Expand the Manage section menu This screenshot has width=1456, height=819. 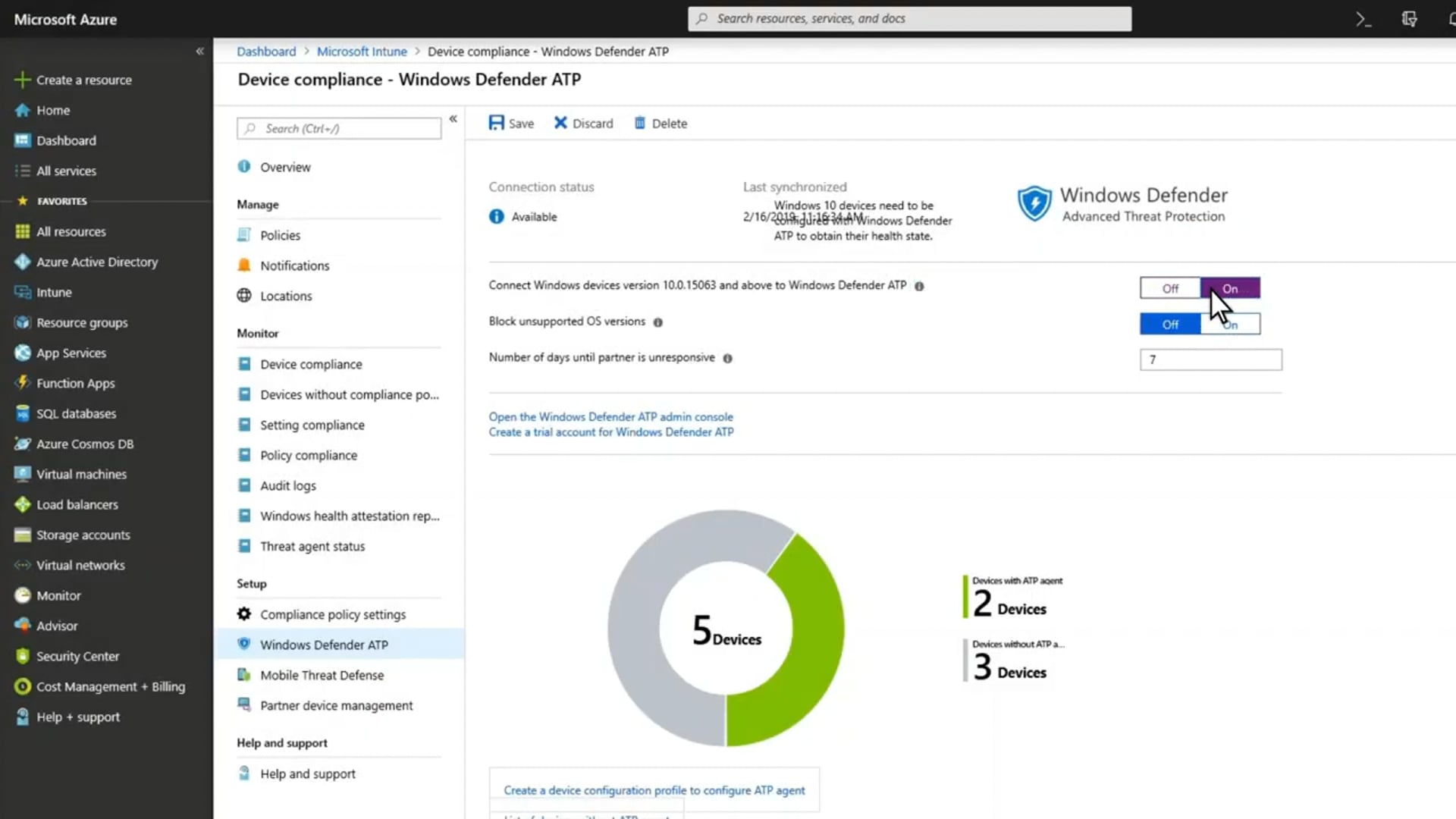[x=258, y=204]
